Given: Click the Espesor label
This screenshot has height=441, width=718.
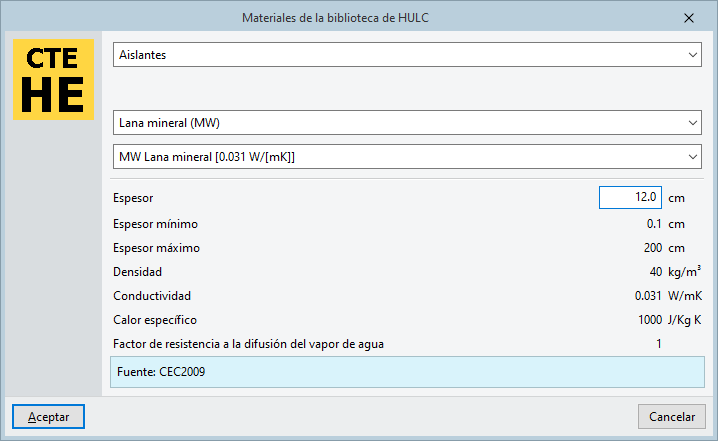Looking at the screenshot, I should coord(133,198).
